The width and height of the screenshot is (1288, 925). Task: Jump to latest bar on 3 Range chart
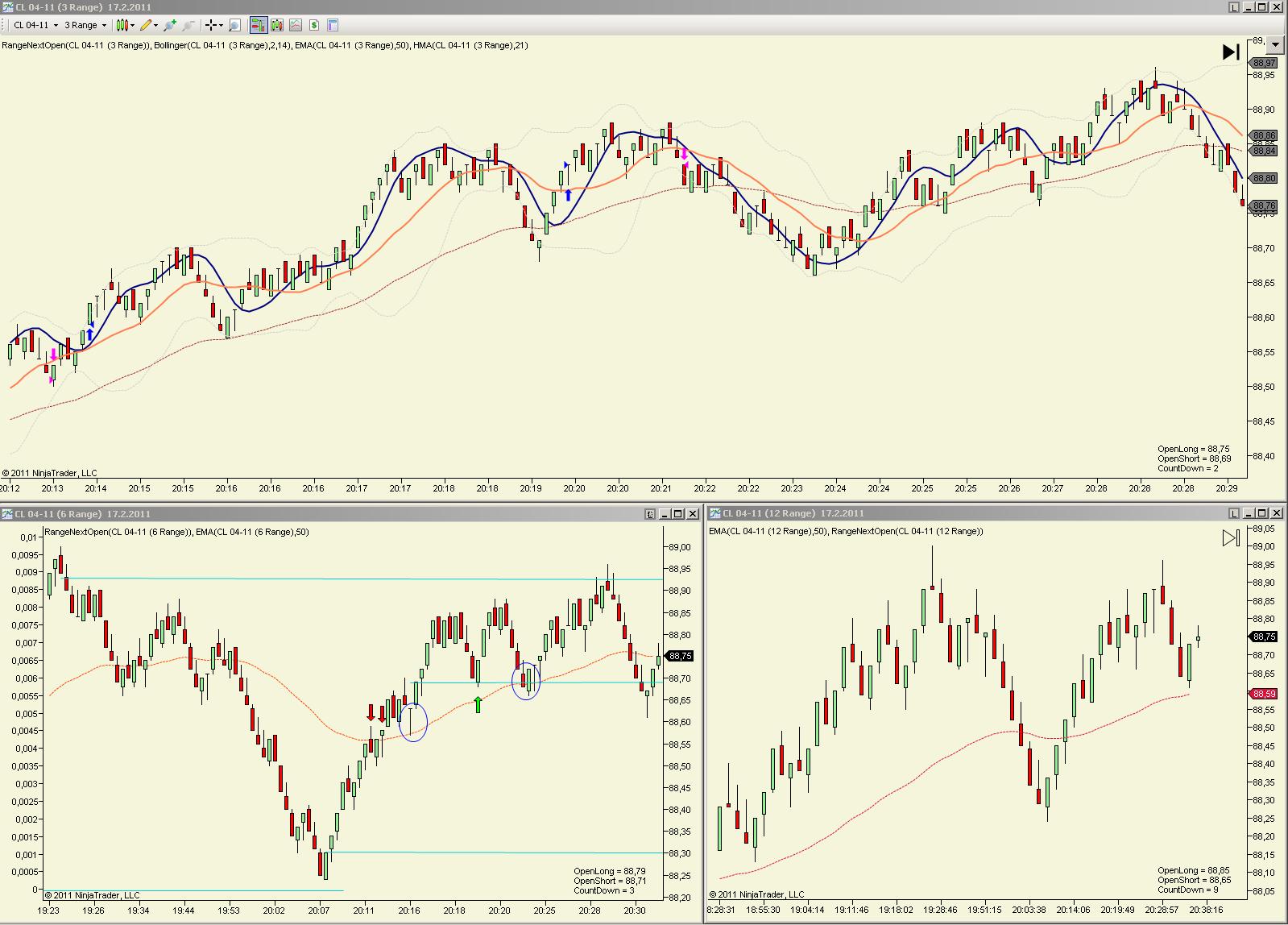pyautogui.click(x=1231, y=52)
